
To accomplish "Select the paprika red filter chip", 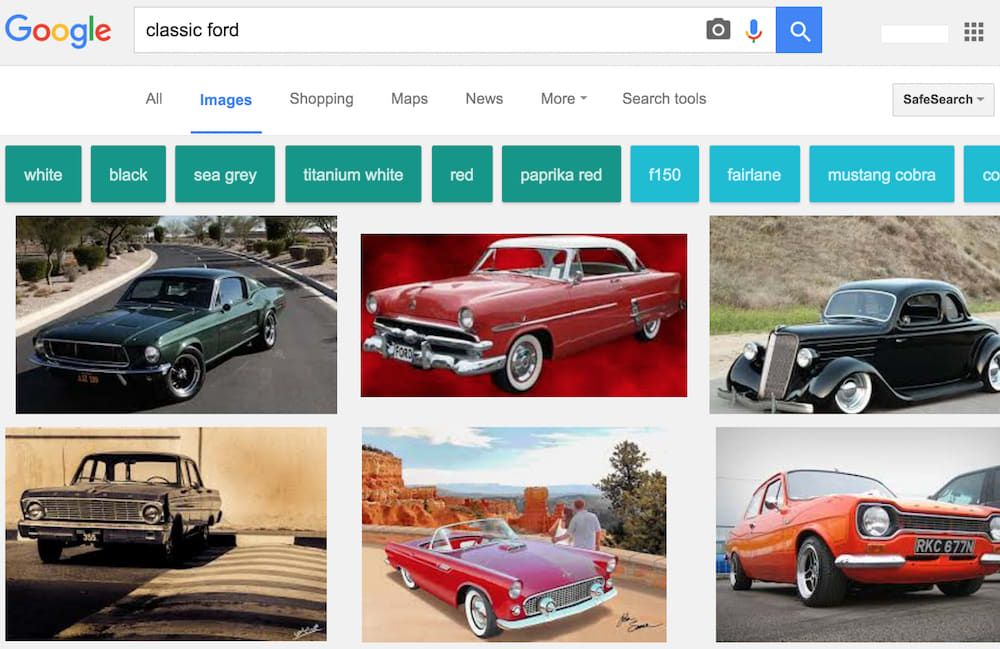I will point(561,174).
